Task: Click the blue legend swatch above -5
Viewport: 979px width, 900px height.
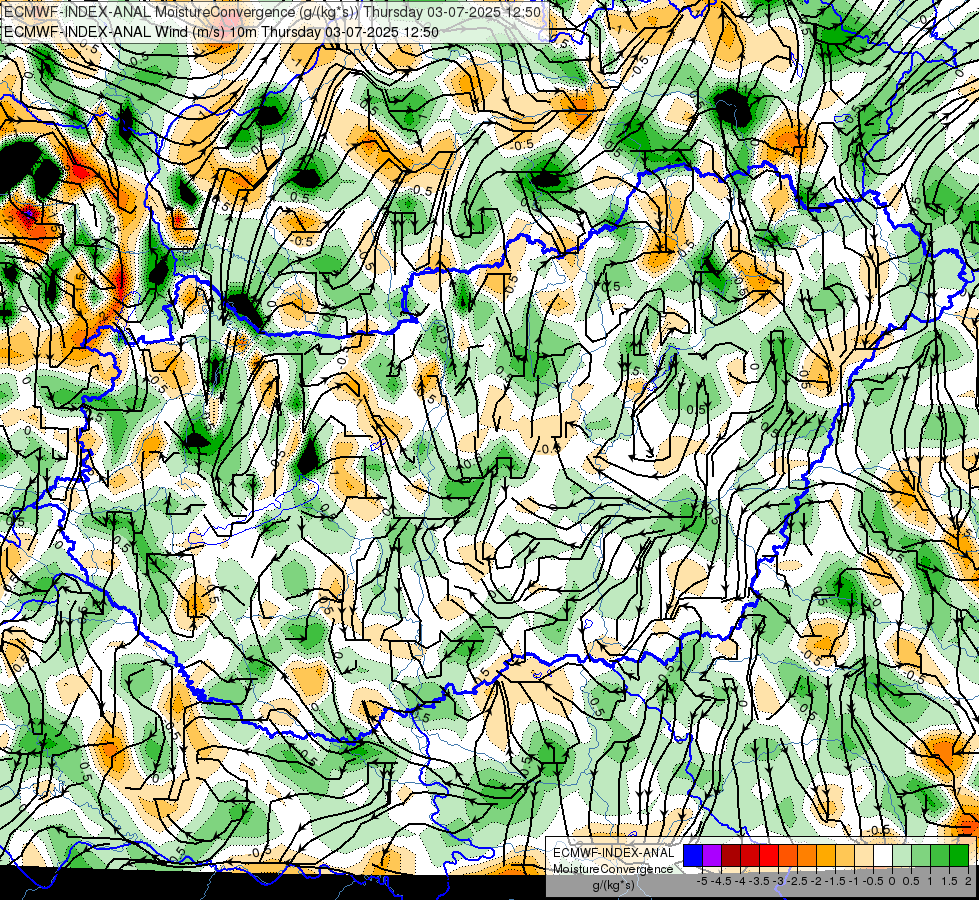Action: (693, 855)
